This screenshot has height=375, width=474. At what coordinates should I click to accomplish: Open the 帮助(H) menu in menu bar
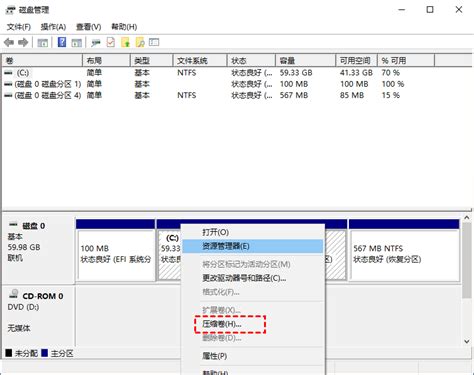tap(124, 27)
